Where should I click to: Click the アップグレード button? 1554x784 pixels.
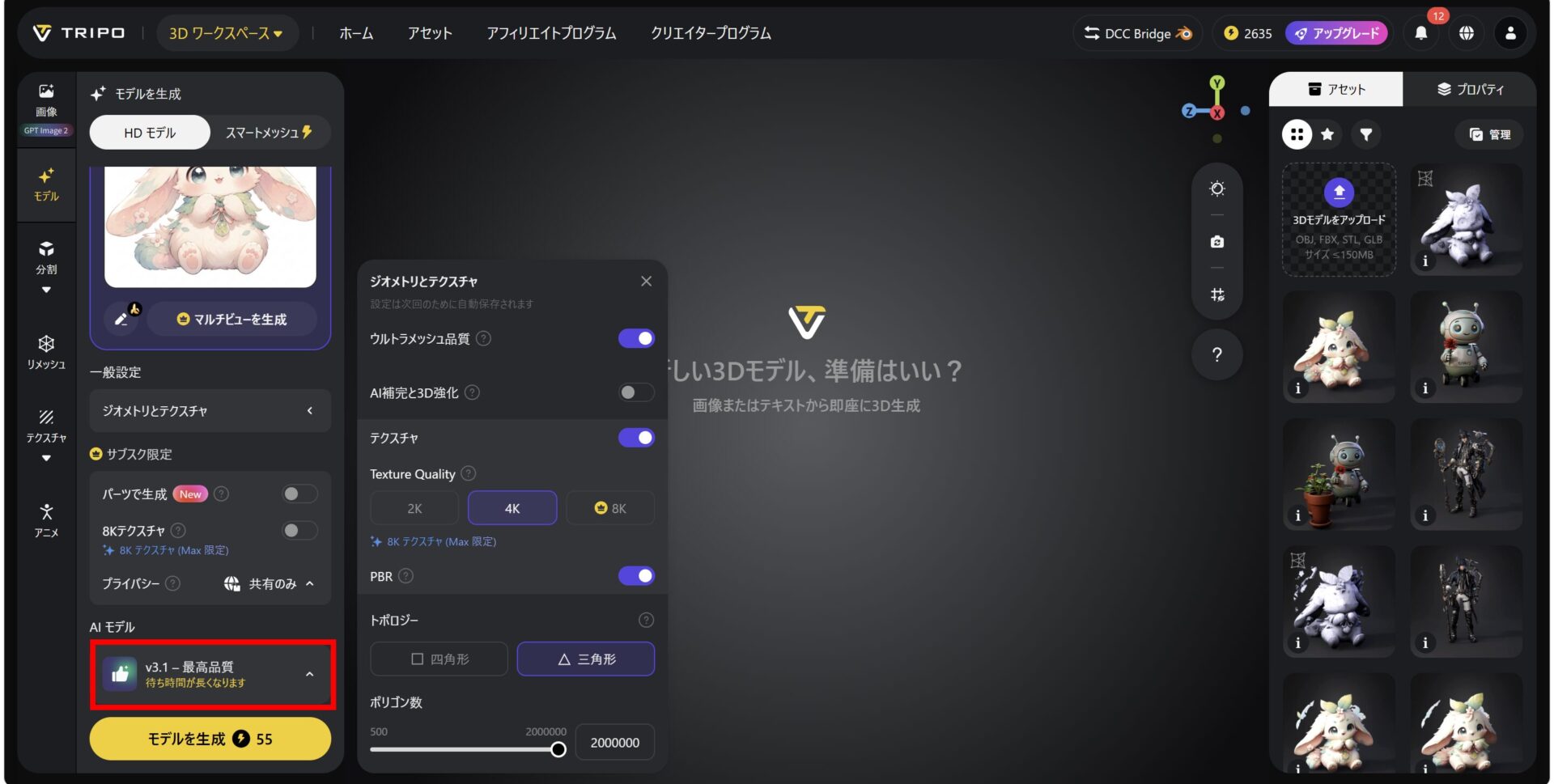tap(1336, 33)
